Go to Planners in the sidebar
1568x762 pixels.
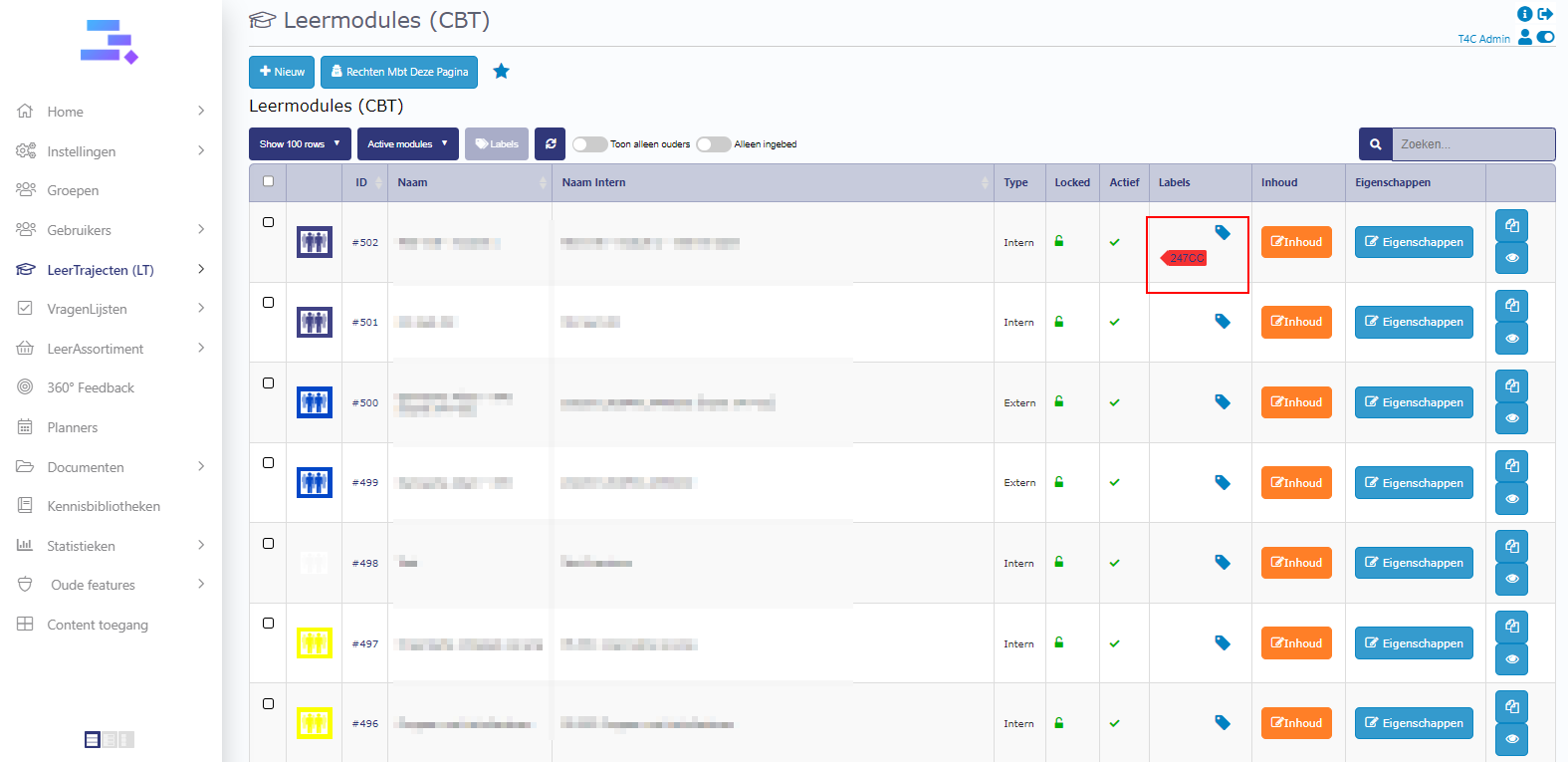(73, 427)
